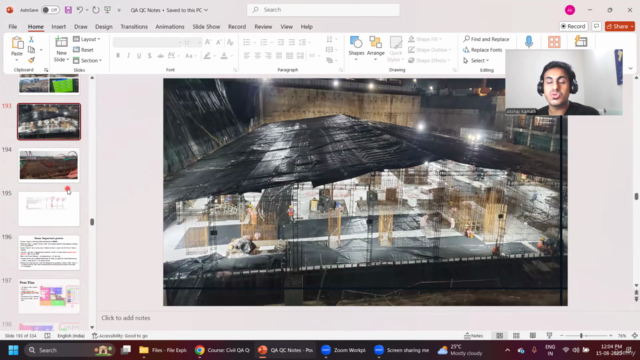Image resolution: width=640 pixels, height=360 pixels.
Task: Toggle the Bullets list
Action: coord(247,42)
